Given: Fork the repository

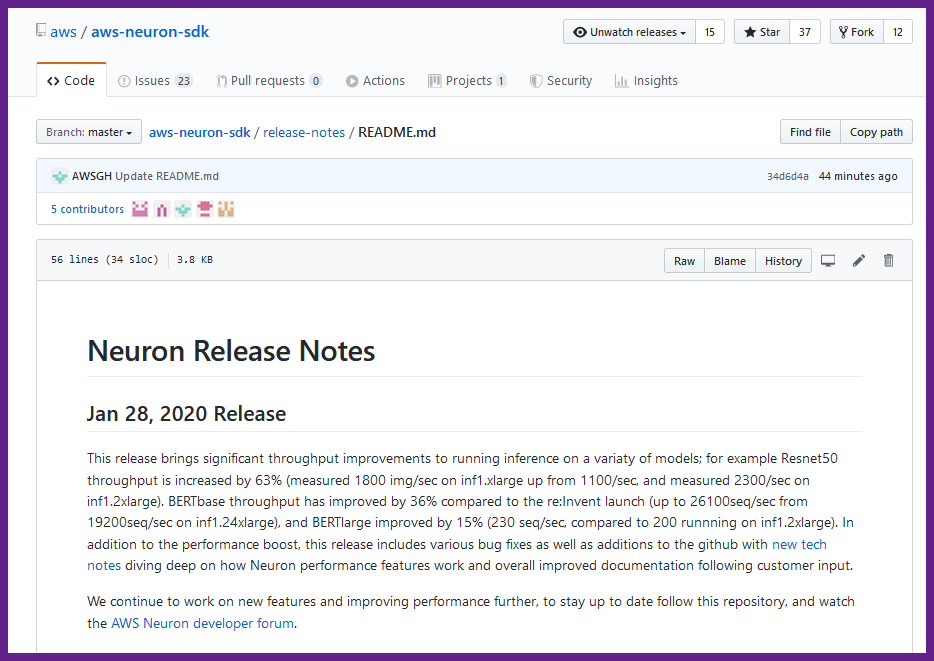Looking at the screenshot, I should click(857, 32).
